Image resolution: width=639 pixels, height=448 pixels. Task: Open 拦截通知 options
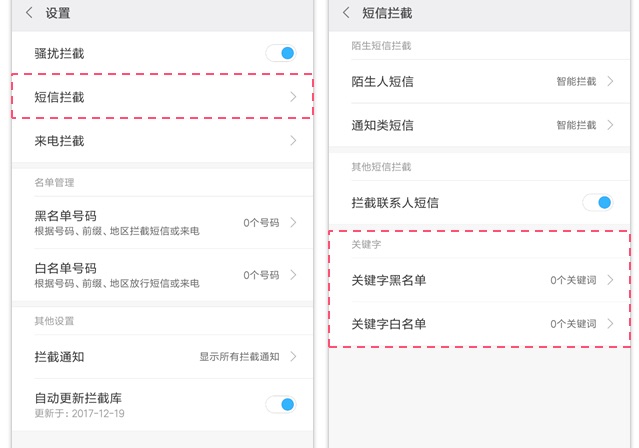163,357
